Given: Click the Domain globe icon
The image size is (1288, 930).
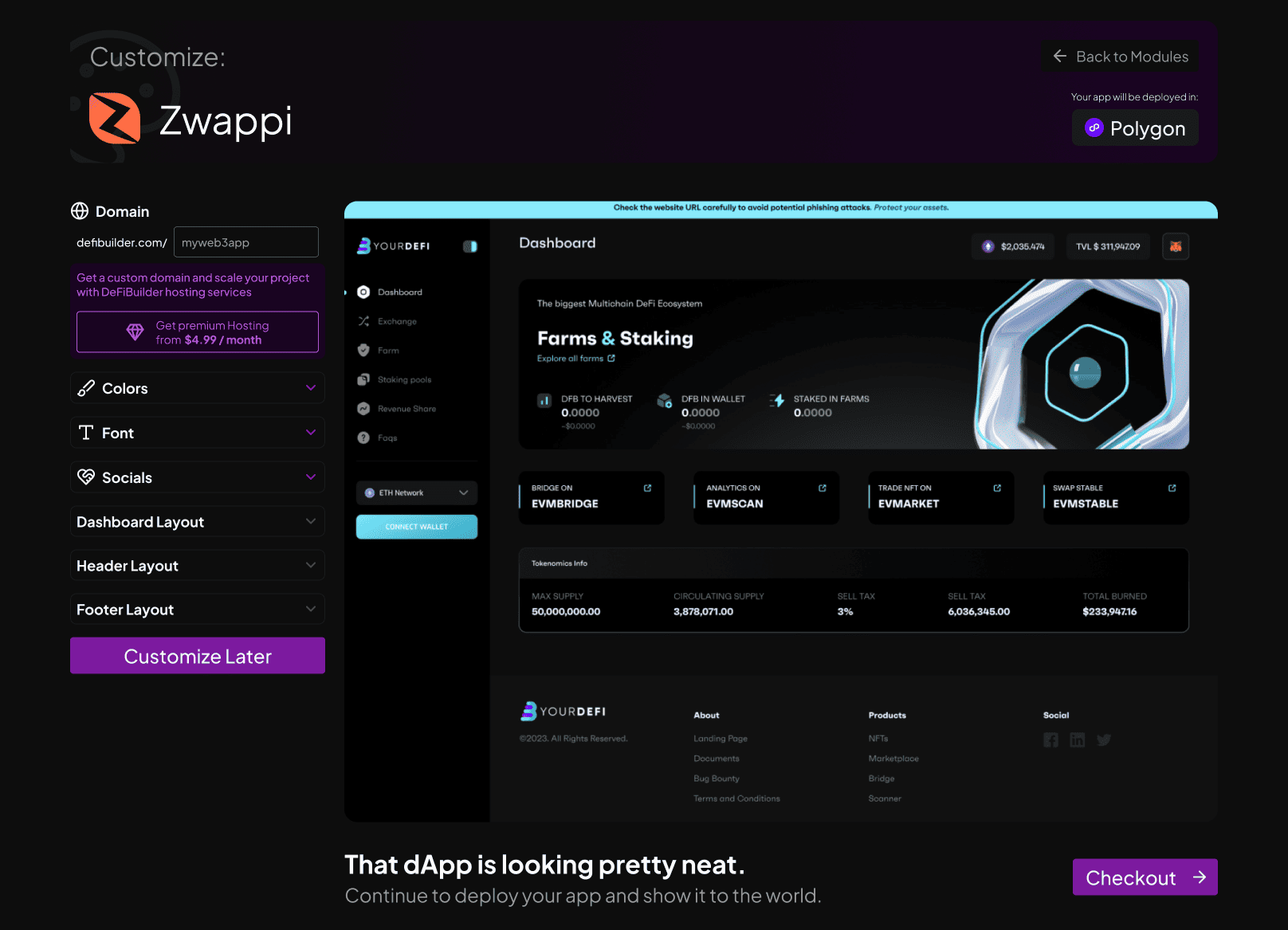Looking at the screenshot, I should 80,211.
